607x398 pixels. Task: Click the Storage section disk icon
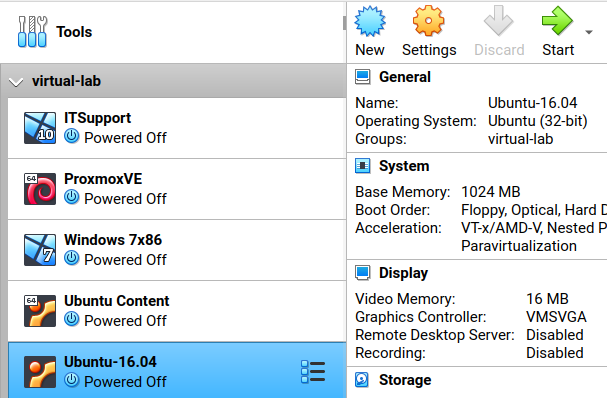pyautogui.click(x=362, y=380)
